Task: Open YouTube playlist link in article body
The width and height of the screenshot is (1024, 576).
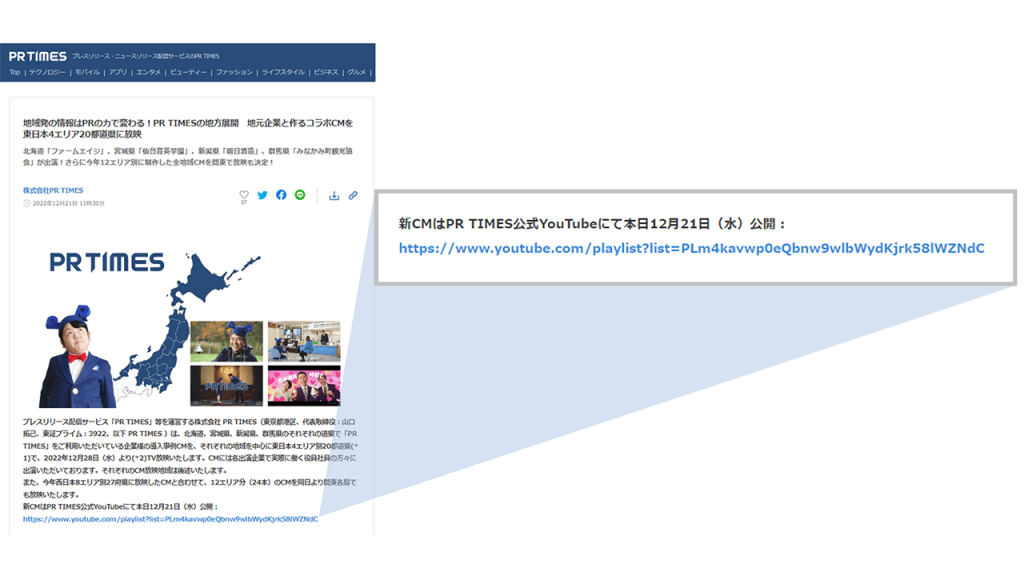Action: point(170,519)
